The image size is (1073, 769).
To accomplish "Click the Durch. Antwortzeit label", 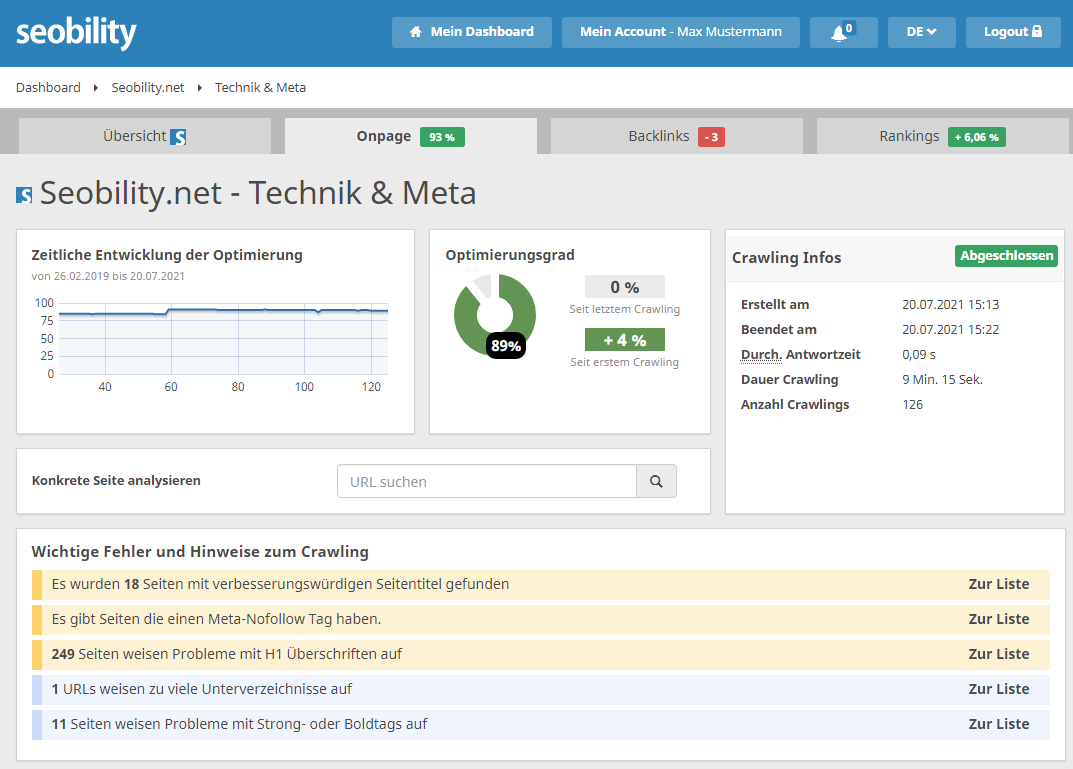I will click(801, 354).
